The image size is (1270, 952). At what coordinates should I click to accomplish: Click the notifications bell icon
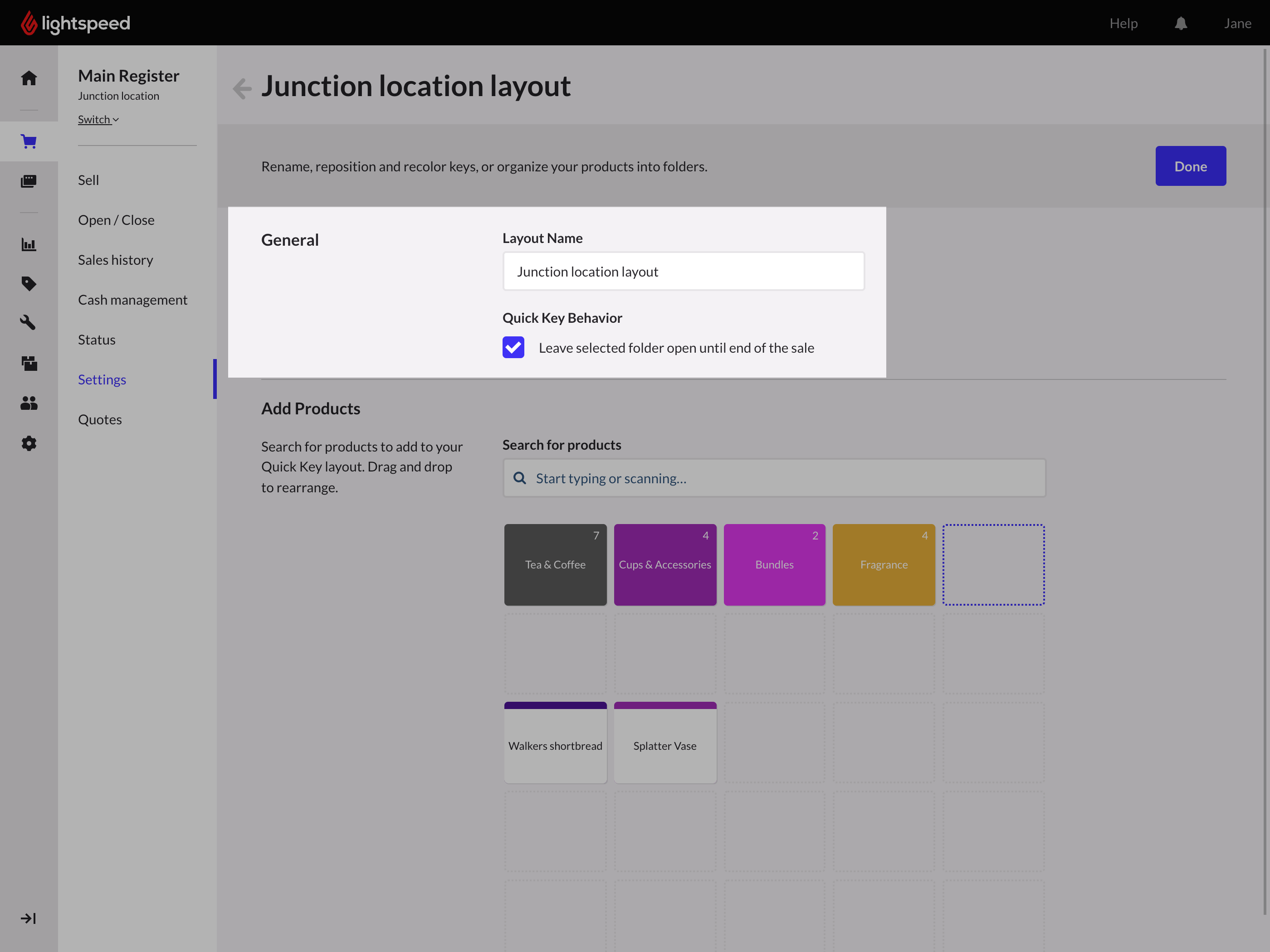tap(1181, 24)
